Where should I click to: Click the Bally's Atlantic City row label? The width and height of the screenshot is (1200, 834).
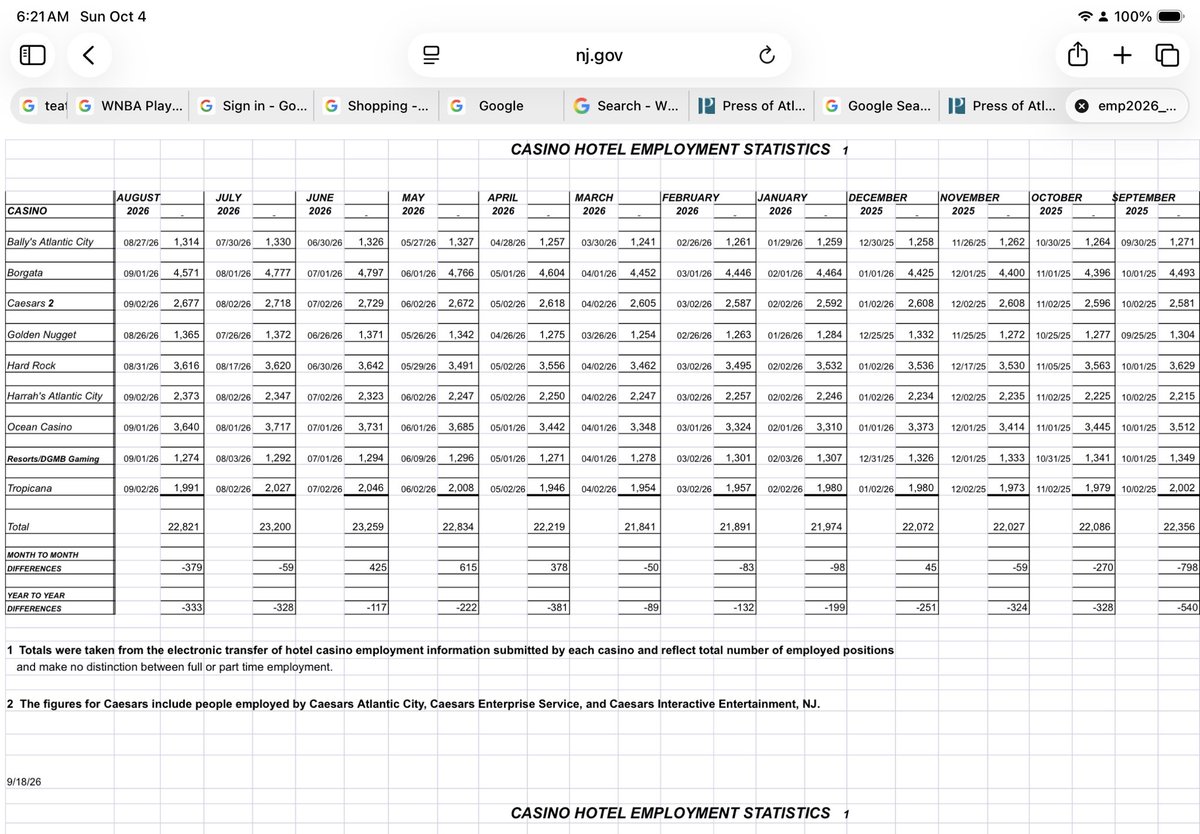[x=50, y=242]
